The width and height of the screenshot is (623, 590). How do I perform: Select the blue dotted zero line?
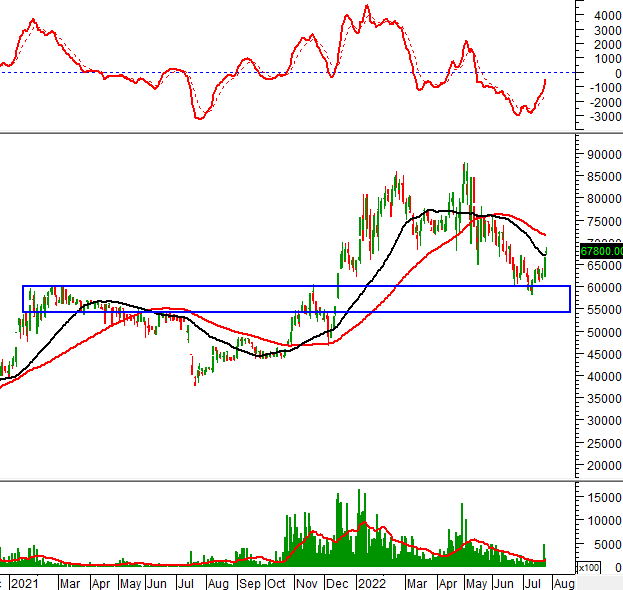pyautogui.click(x=288, y=73)
